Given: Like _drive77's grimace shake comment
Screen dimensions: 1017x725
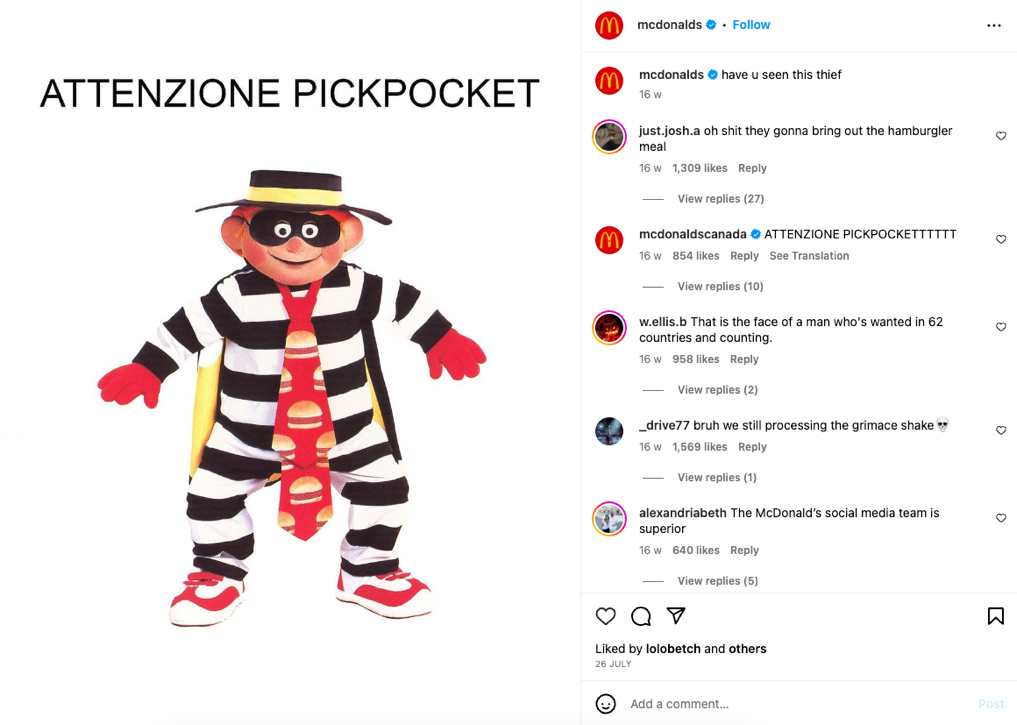Looking at the screenshot, I should pos(1001,431).
